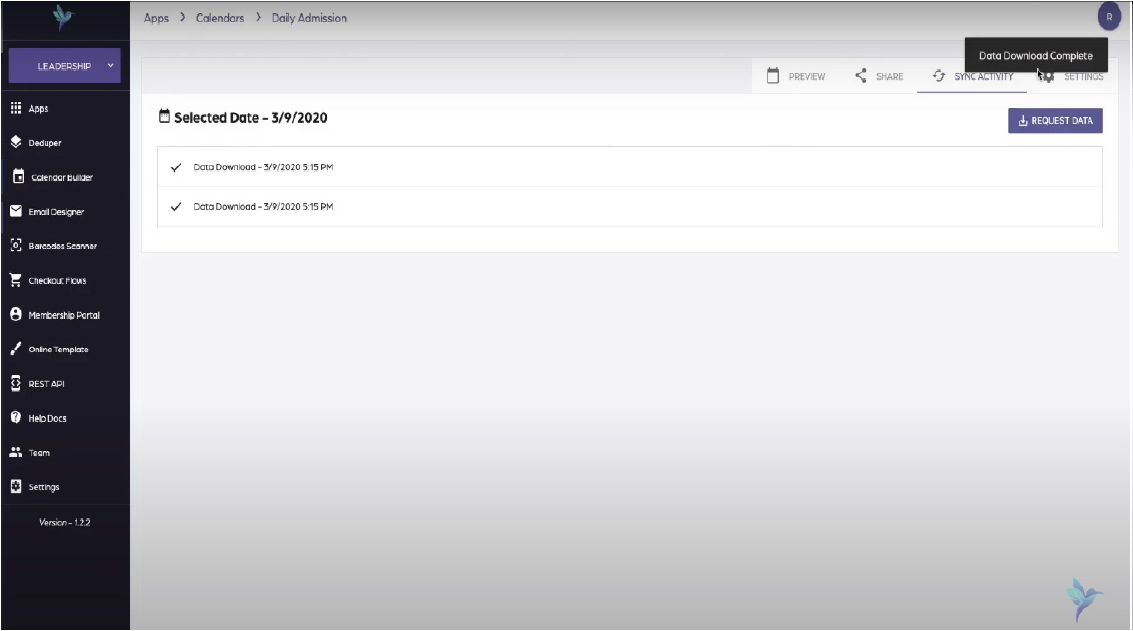Click the REQUEST DATA button
This screenshot has height=631, width=1133.
click(1054, 120)
